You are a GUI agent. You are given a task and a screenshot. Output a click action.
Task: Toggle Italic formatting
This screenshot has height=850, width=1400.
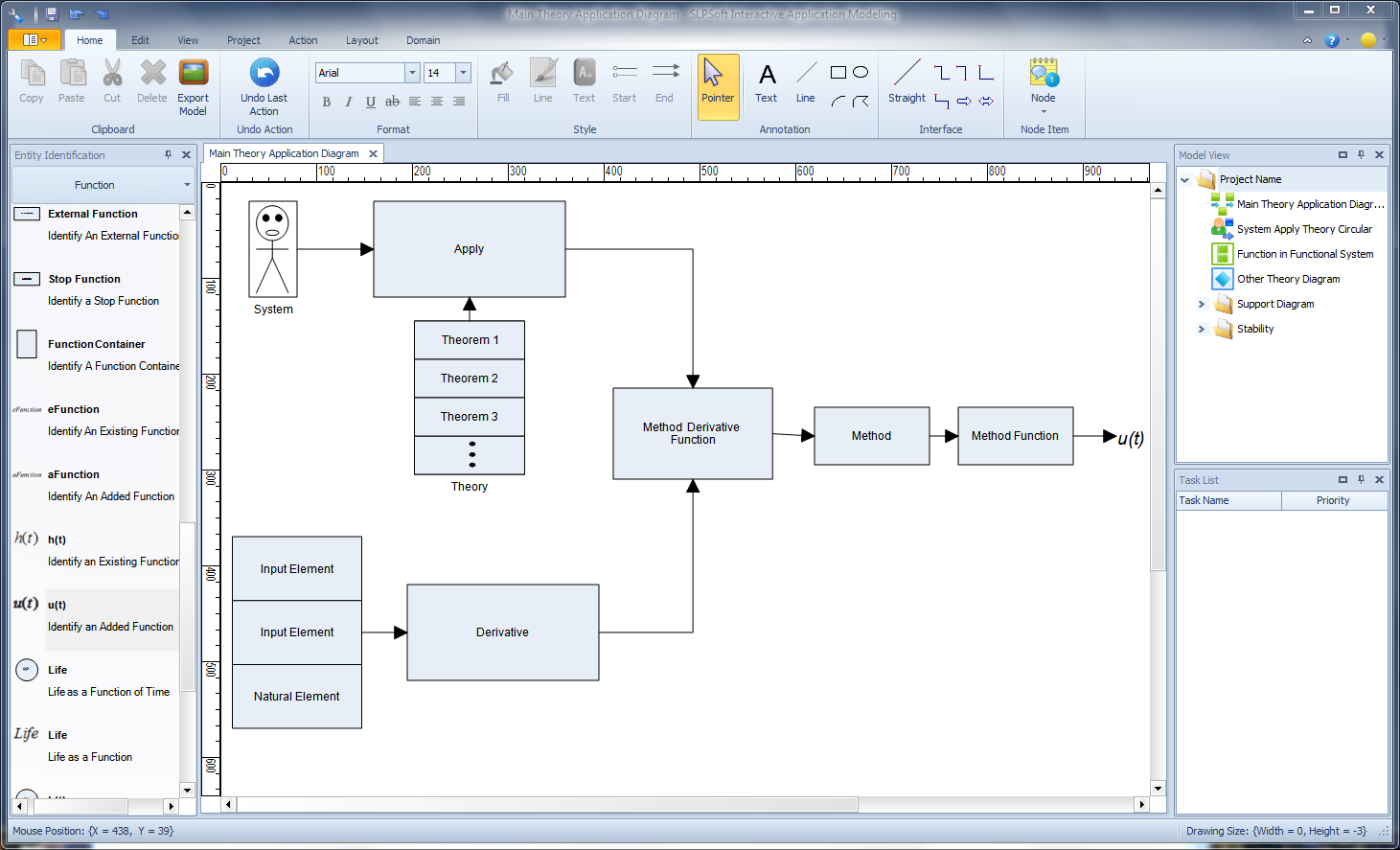[x=349, y=102]
